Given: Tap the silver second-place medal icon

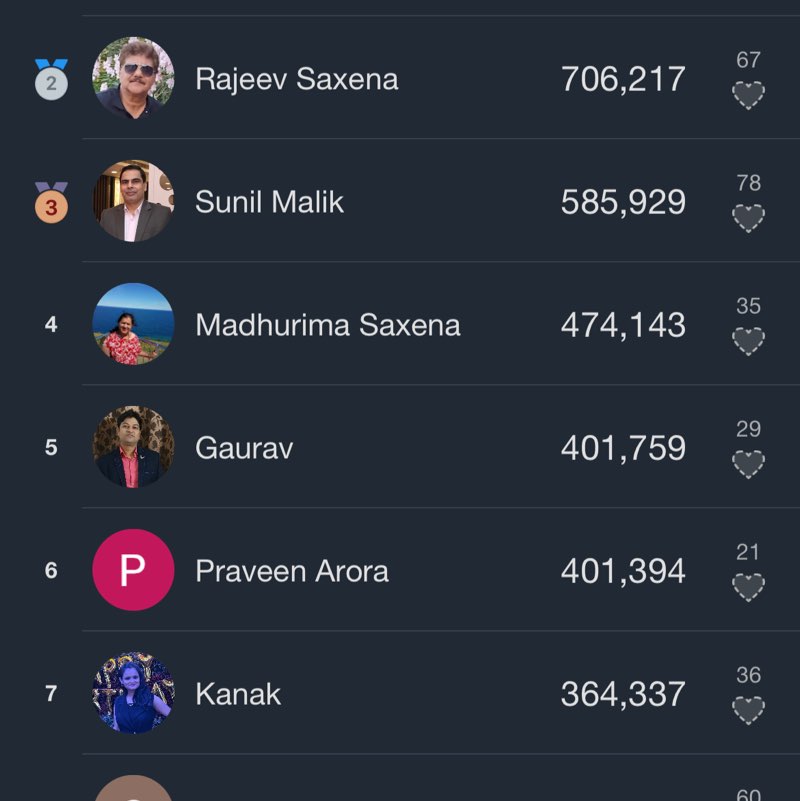Looking at the screenshot, I should pyautogui.click(x=51, y=79).
